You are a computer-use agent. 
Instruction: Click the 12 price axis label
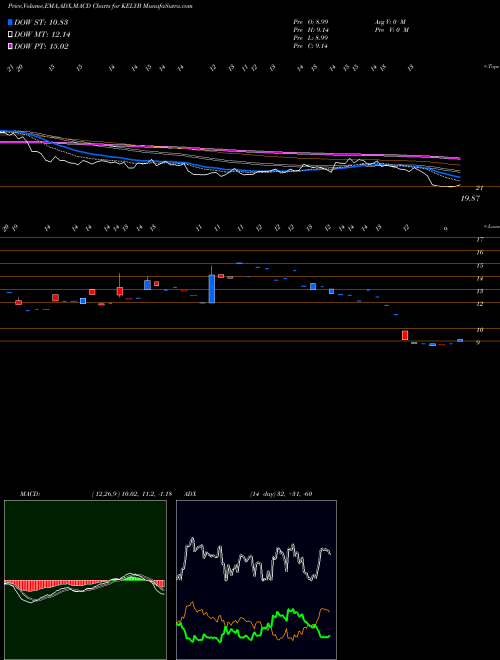click(479, 304)
